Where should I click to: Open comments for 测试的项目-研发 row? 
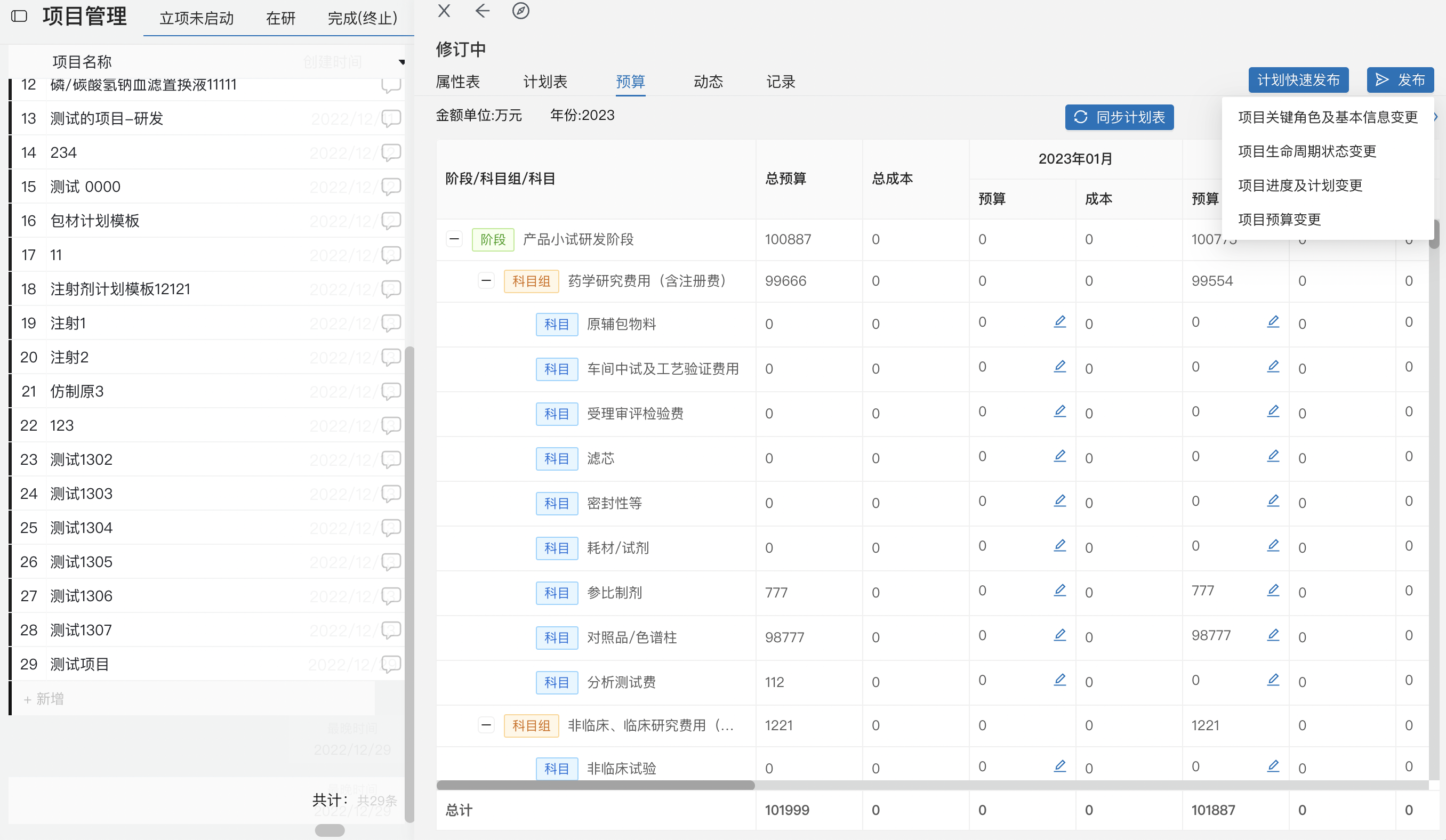(391, 118)
